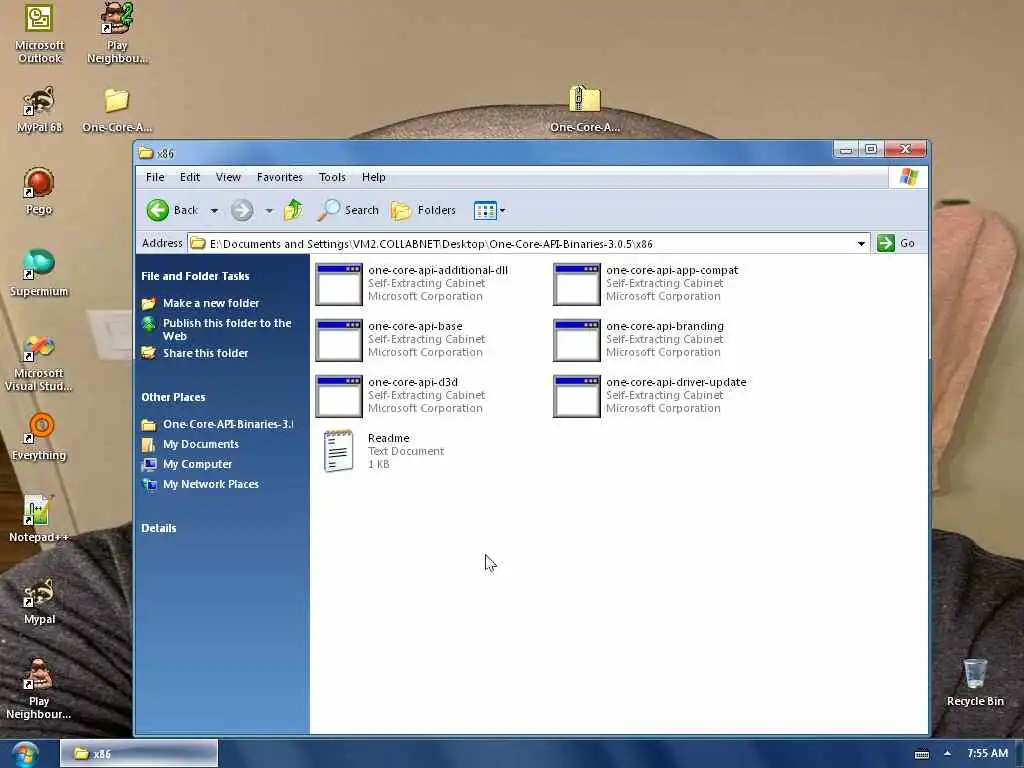Go to My Documents link
This screenshot has width=1024, height=768.
200,444
